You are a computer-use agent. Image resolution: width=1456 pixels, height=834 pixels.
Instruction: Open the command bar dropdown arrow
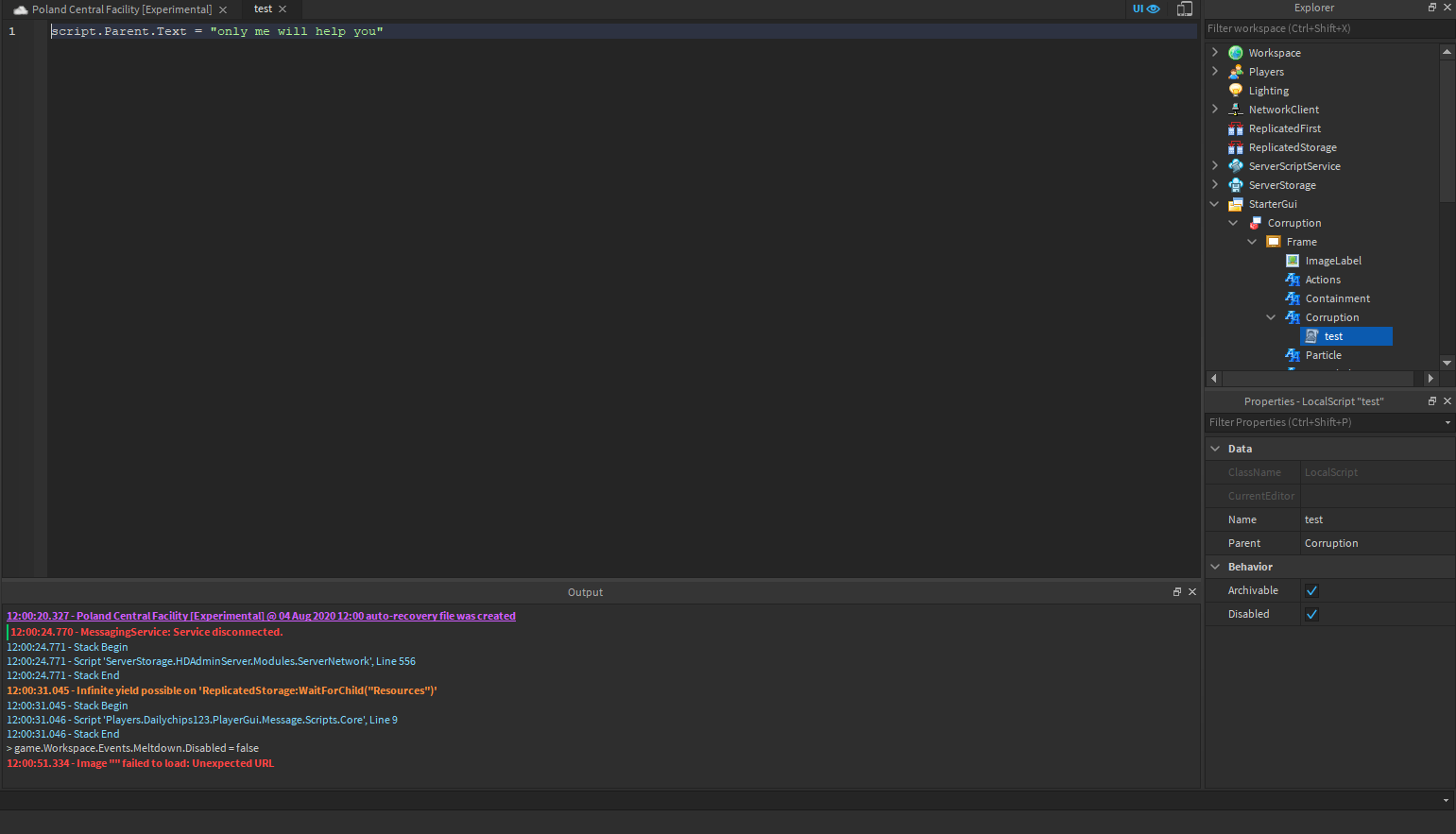pos(1446,801)
